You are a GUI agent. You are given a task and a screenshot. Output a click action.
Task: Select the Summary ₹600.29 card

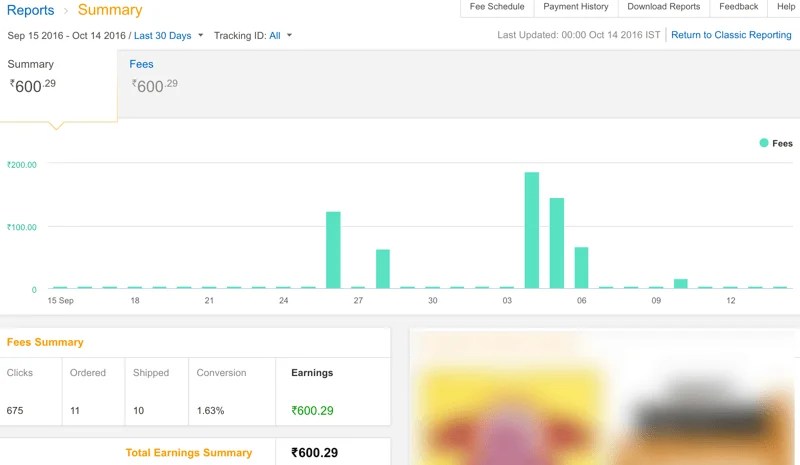(58, 85)
